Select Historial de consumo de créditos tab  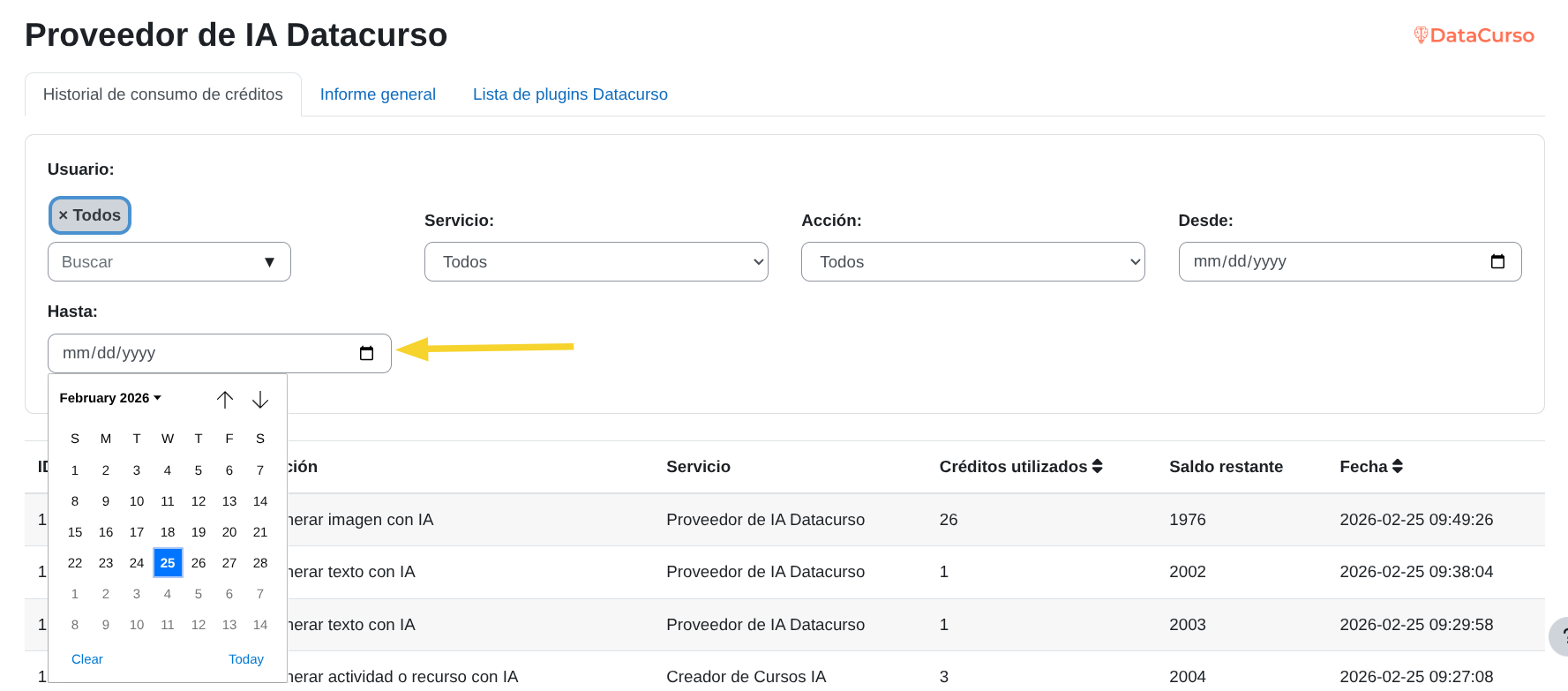click(x=163, y=94)
